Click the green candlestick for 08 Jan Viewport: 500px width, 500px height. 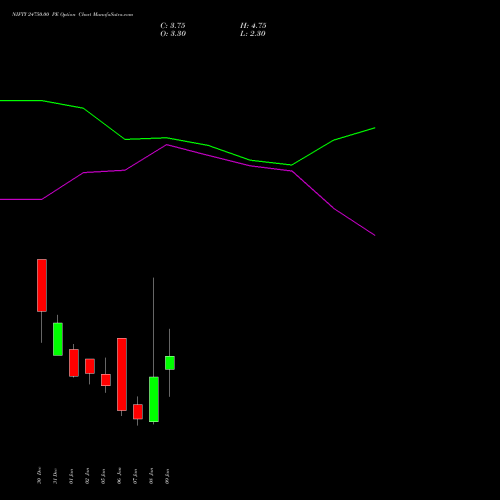pyautogui.click(x=154, y=399)
